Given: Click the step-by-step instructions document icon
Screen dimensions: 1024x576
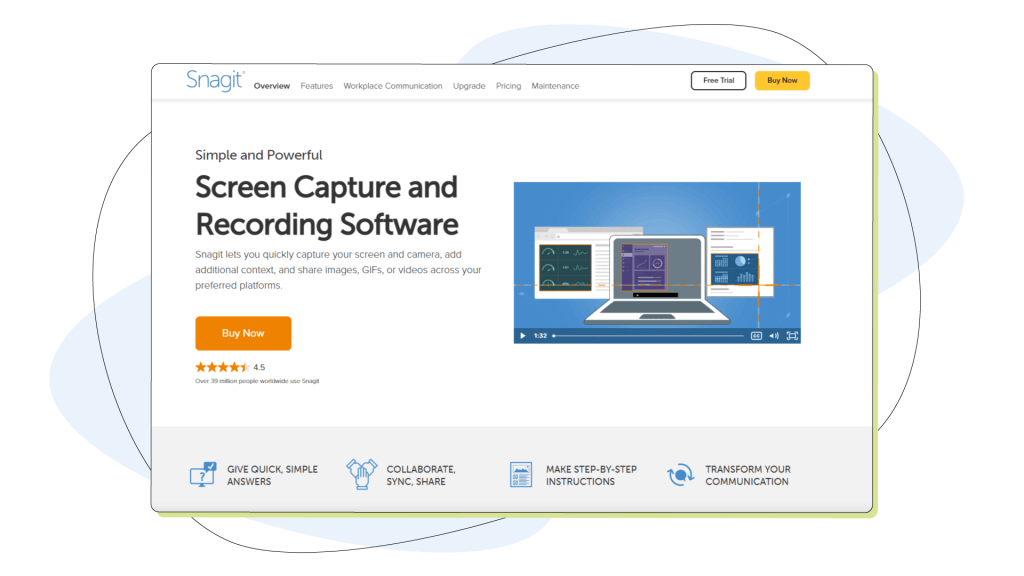Looking at the screenshot, I should coord(520,475).
